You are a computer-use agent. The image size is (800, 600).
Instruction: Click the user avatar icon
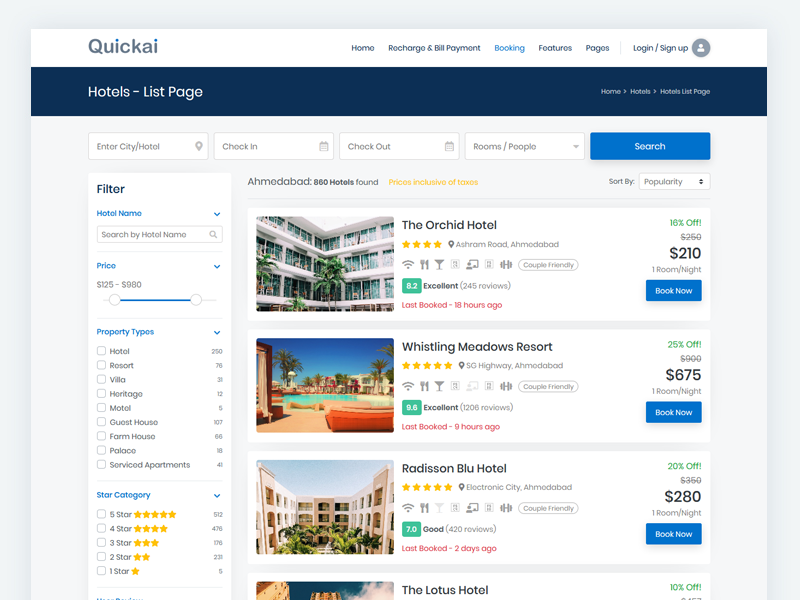(701, 48)
